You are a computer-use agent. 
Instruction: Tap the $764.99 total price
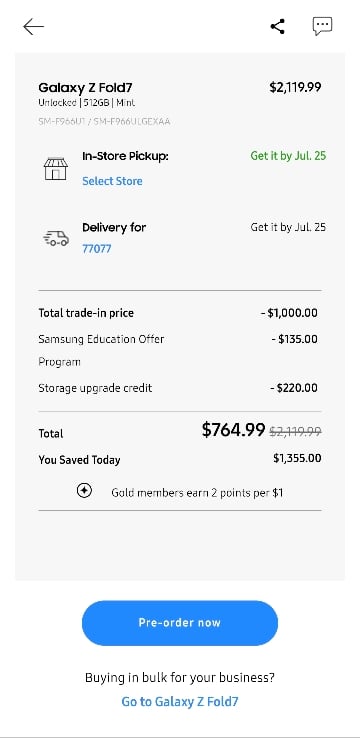(233, 429)
